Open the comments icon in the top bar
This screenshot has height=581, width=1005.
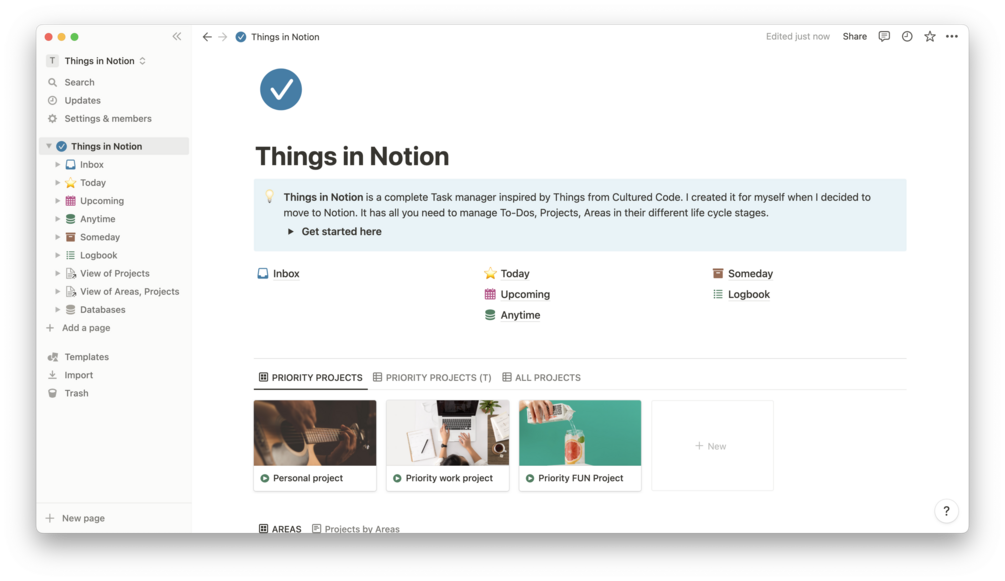coord(884,37)
